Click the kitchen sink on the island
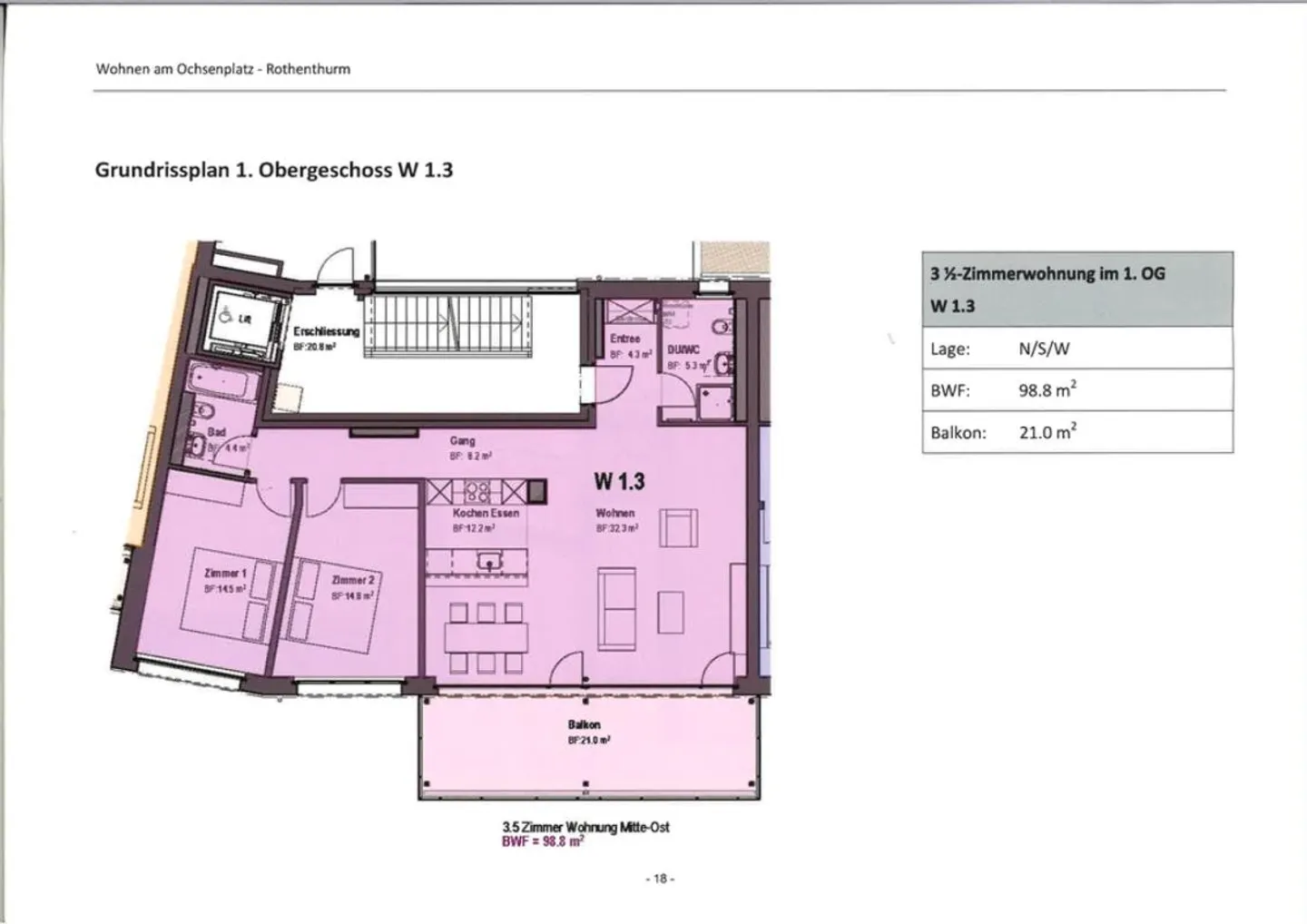Viewport: 1307px width, 924px height. pos(489,561)
